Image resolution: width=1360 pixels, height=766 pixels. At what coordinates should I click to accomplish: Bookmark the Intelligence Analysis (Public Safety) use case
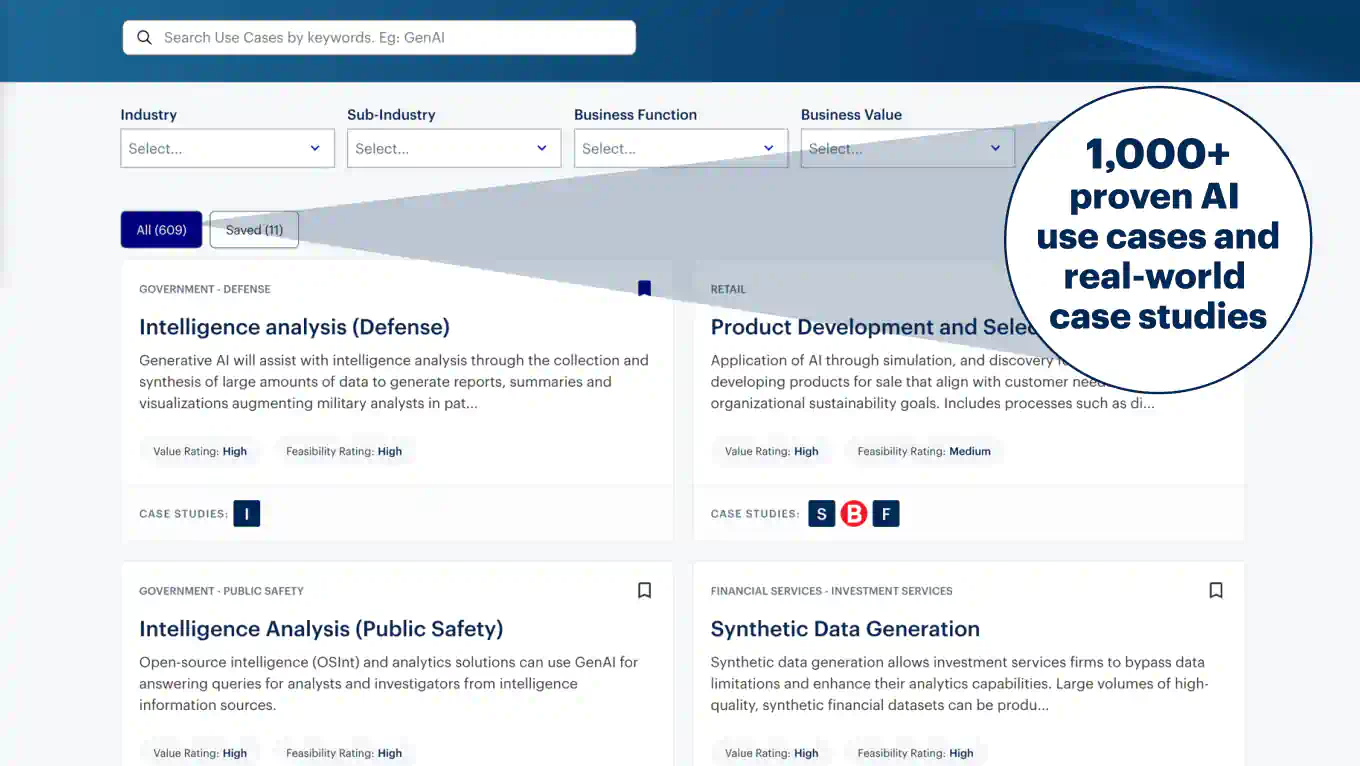click(644, 590)
